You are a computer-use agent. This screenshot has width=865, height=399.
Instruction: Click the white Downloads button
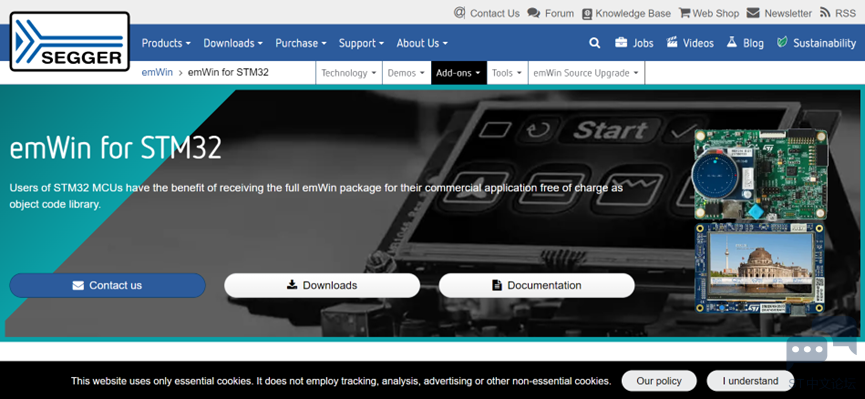coord(322,285)
